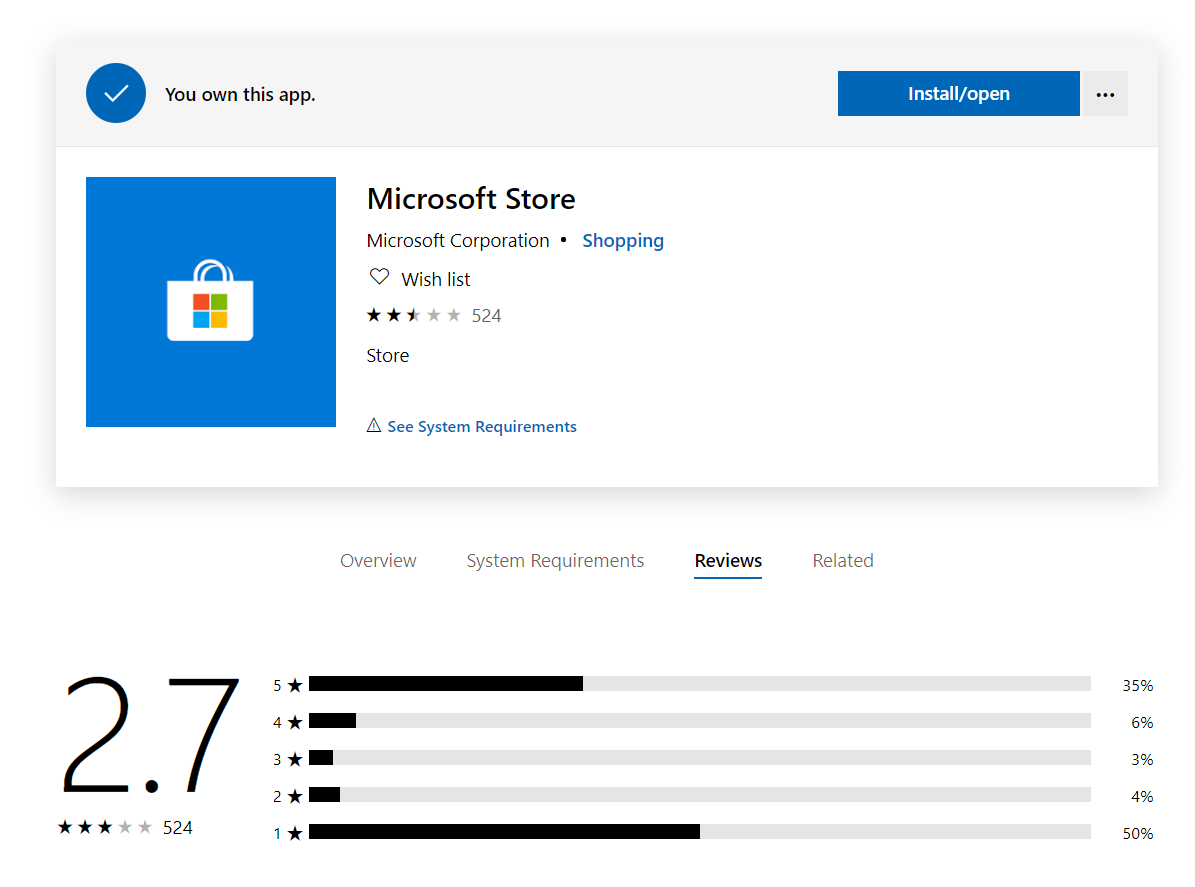
Task: Click the 3% label for 3 stars
Action: pyautogui.click(x=1142, y=760)
